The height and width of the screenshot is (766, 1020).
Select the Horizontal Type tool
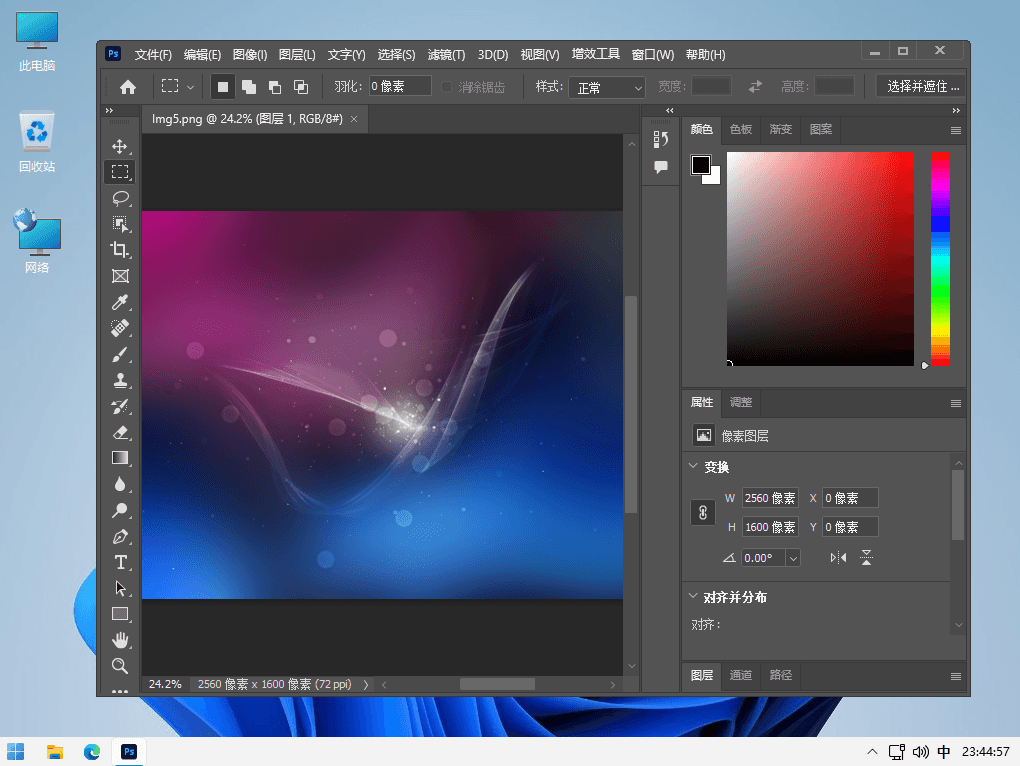120,562
